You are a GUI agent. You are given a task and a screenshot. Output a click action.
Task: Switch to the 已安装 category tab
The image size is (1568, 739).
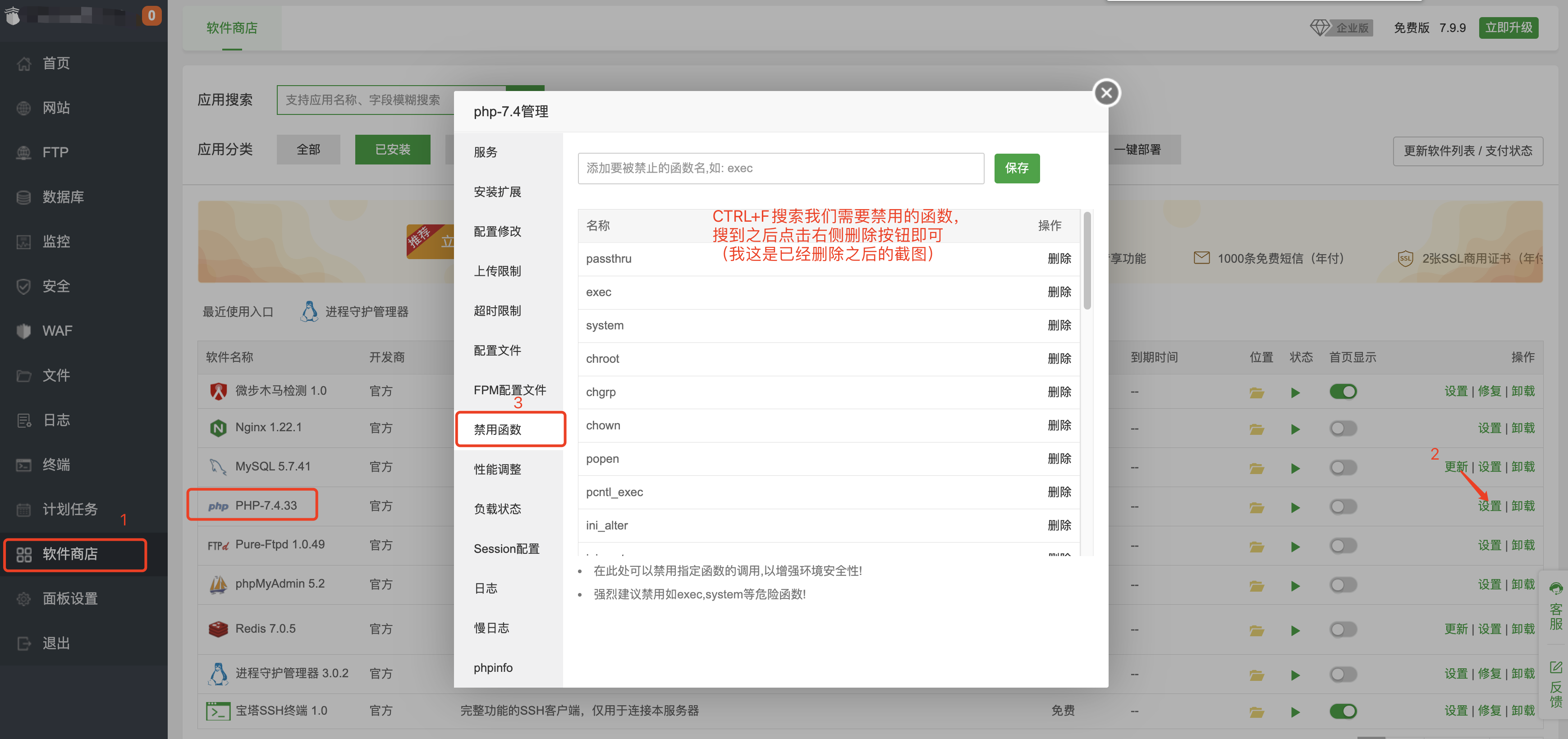point(392,149)
